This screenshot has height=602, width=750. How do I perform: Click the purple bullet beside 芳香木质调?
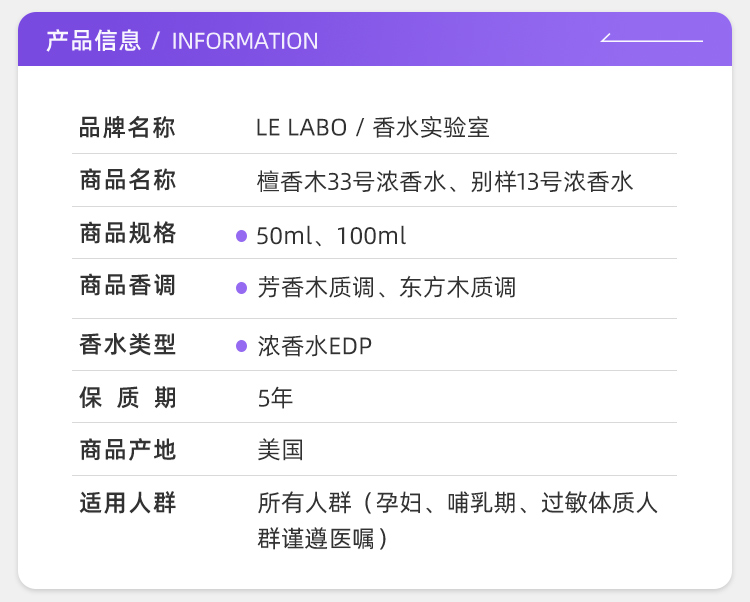pos(241,288)
